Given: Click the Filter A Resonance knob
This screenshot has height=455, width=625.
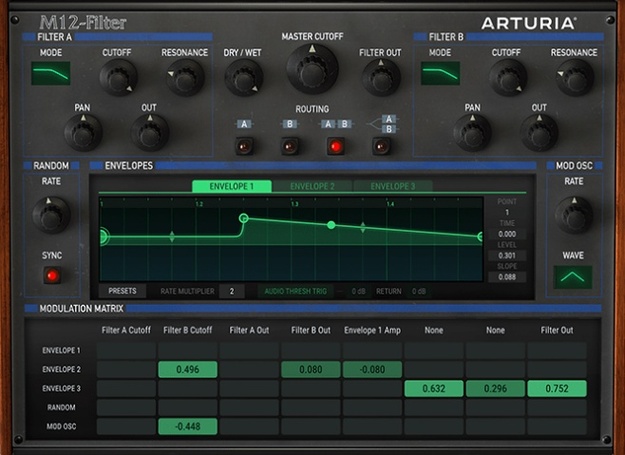Looking at the screenshot, I should pos(185,78).
